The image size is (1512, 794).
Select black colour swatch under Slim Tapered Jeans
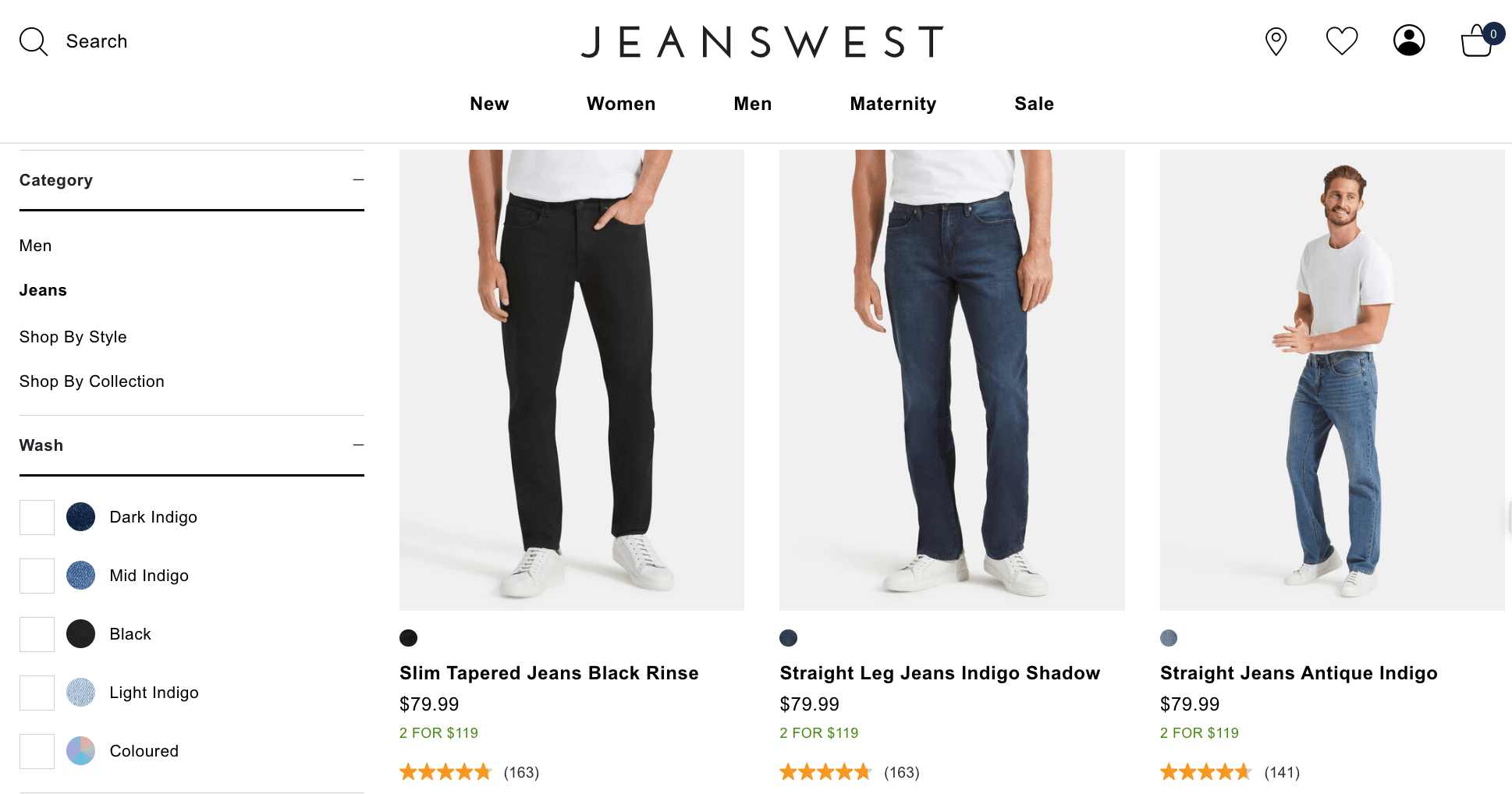(408, 638)
